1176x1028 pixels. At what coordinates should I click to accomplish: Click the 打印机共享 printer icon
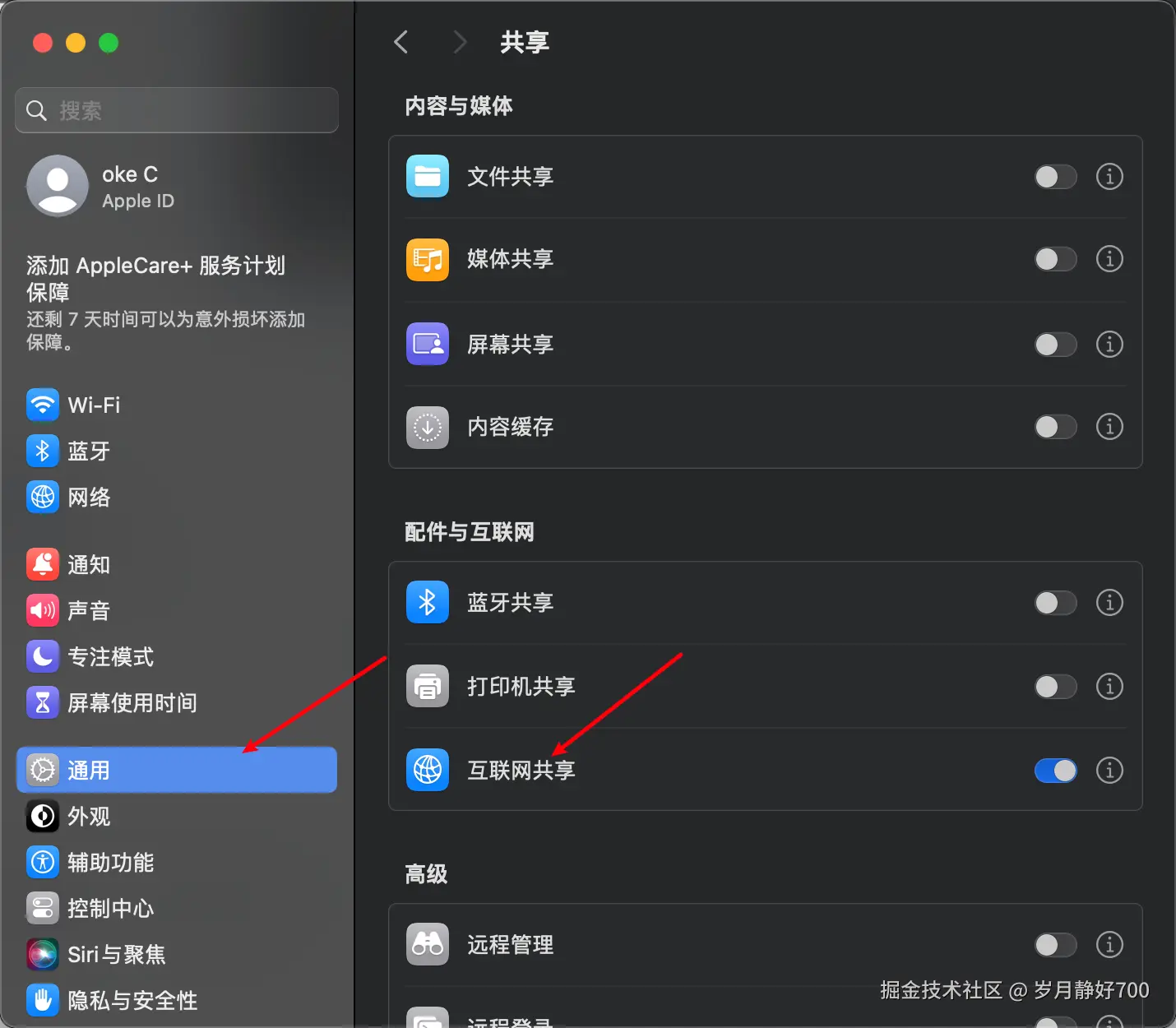pos(427,686)
